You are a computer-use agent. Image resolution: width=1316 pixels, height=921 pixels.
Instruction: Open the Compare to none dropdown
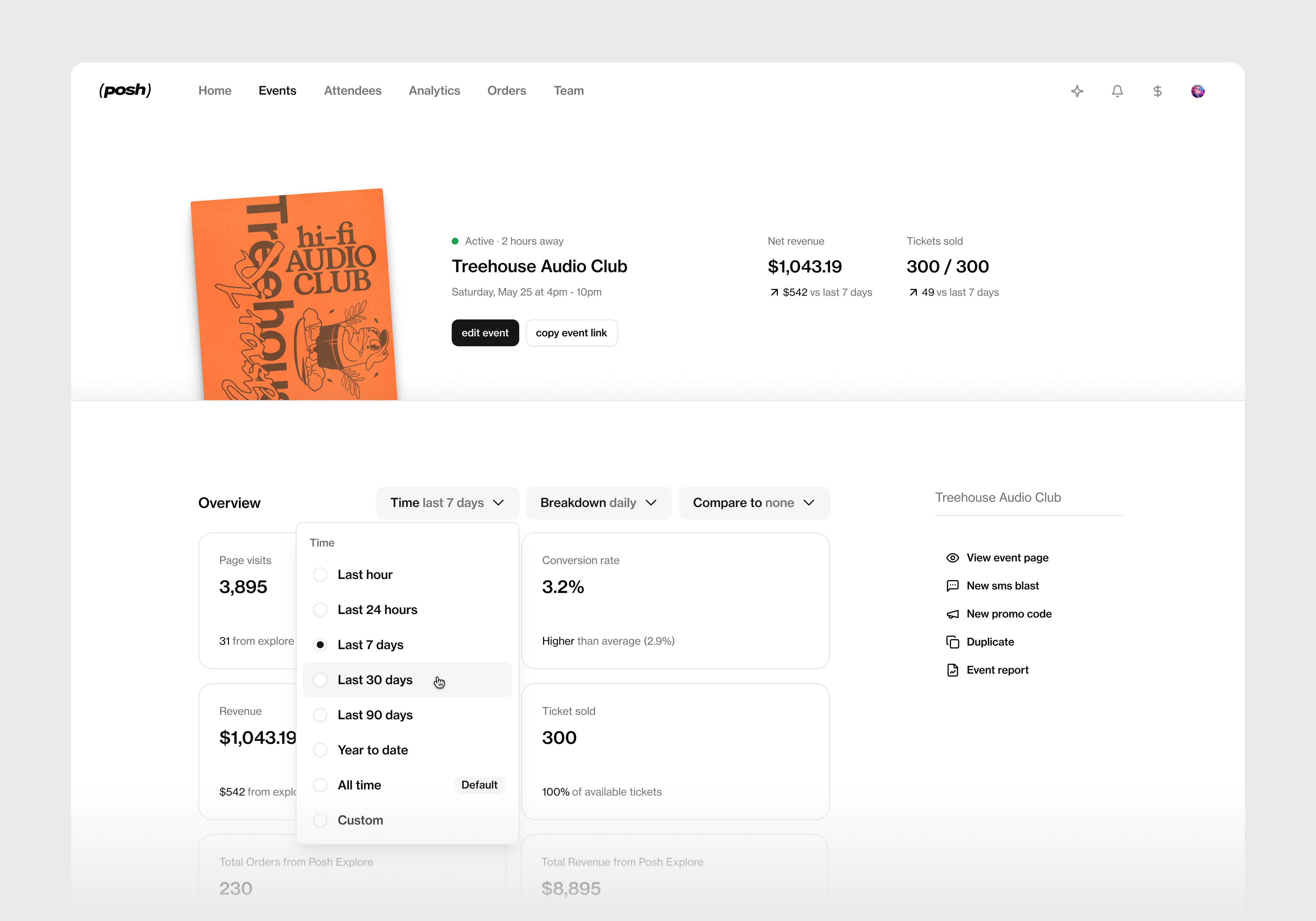click(754, 503)
